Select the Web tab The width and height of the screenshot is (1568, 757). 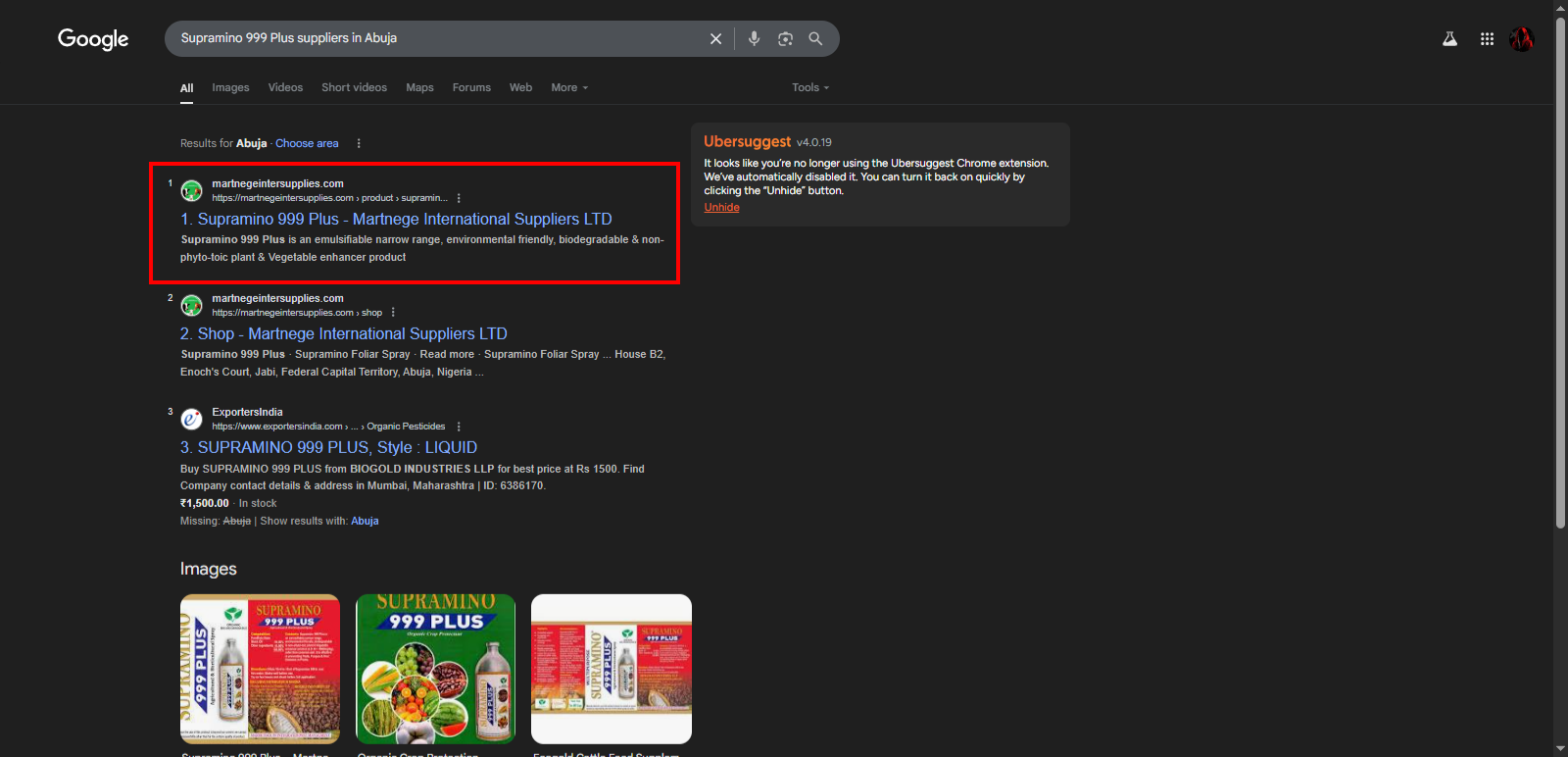520,87
